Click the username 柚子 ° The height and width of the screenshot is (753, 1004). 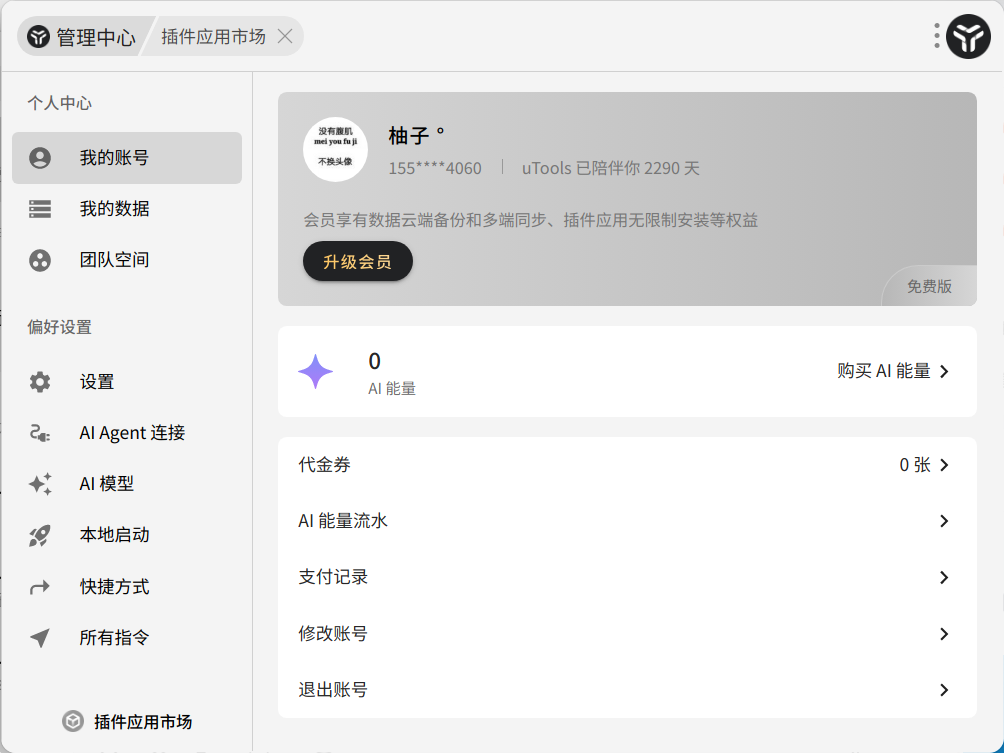pyautogui.click(x=416, y=136)
